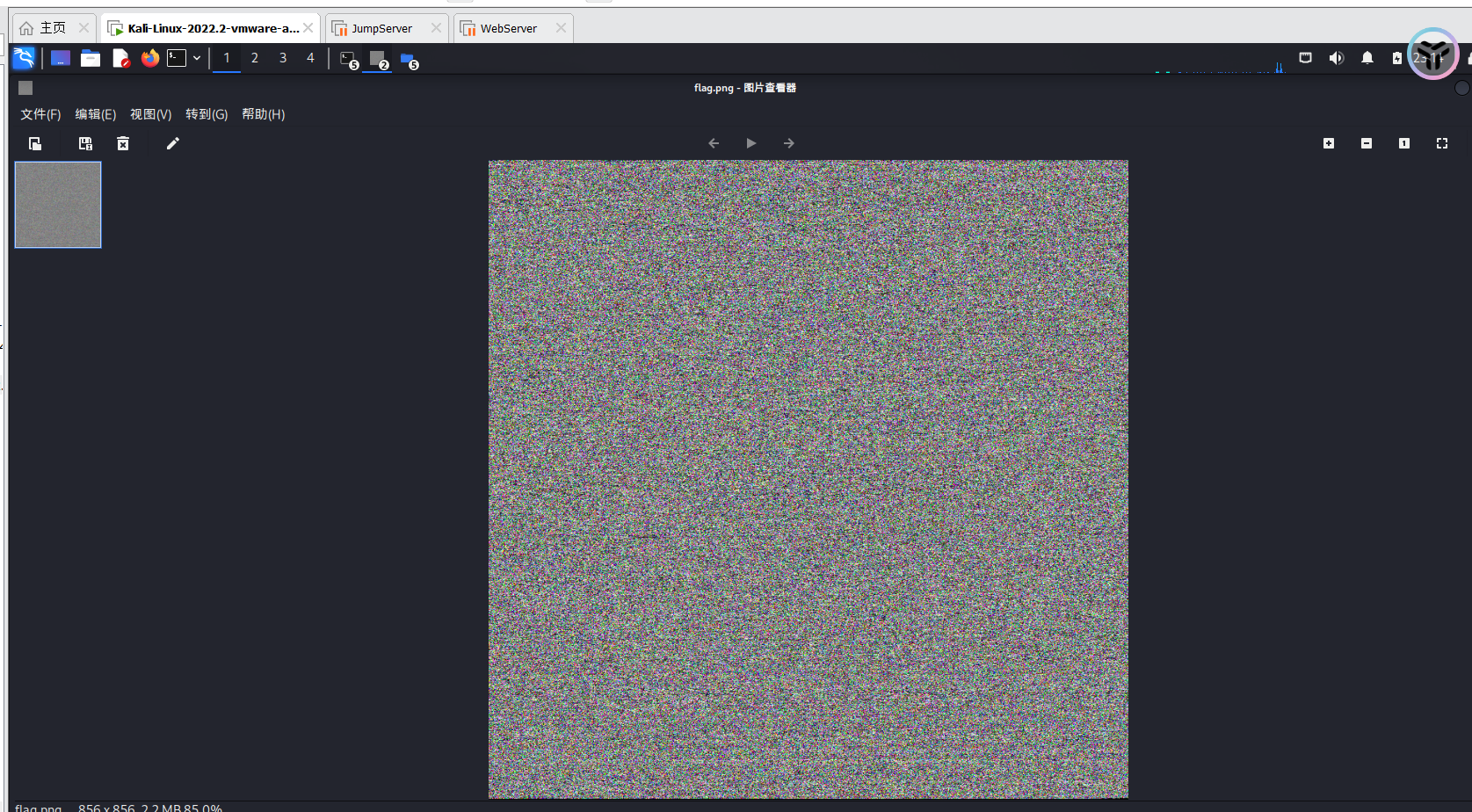Show the grouped file manager windows taskbar button
This screenshot has height=812, width=1472.
[x=409, y=59]
